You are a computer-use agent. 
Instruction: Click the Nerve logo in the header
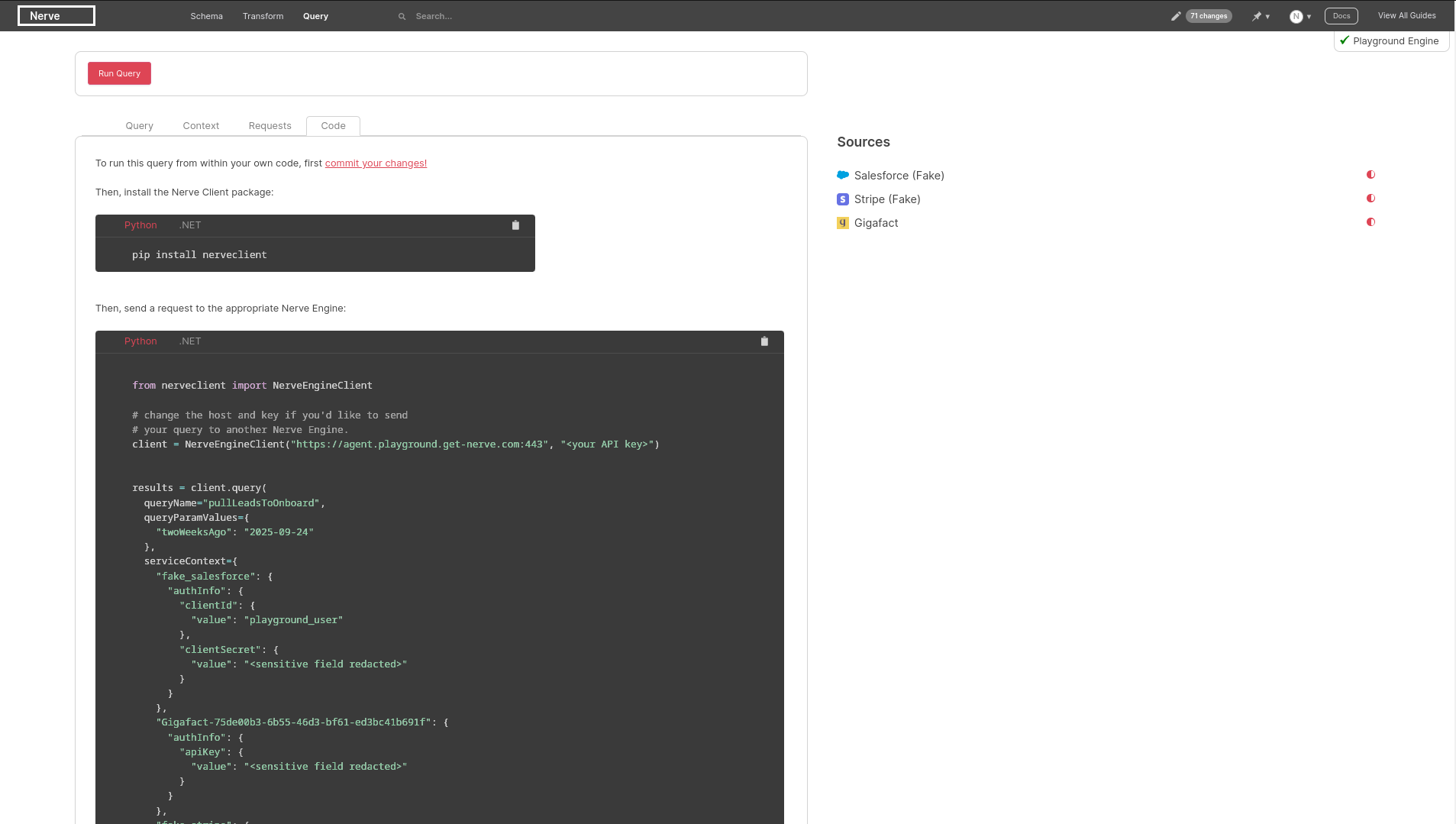pyautogui.click(x=56, y=16)
